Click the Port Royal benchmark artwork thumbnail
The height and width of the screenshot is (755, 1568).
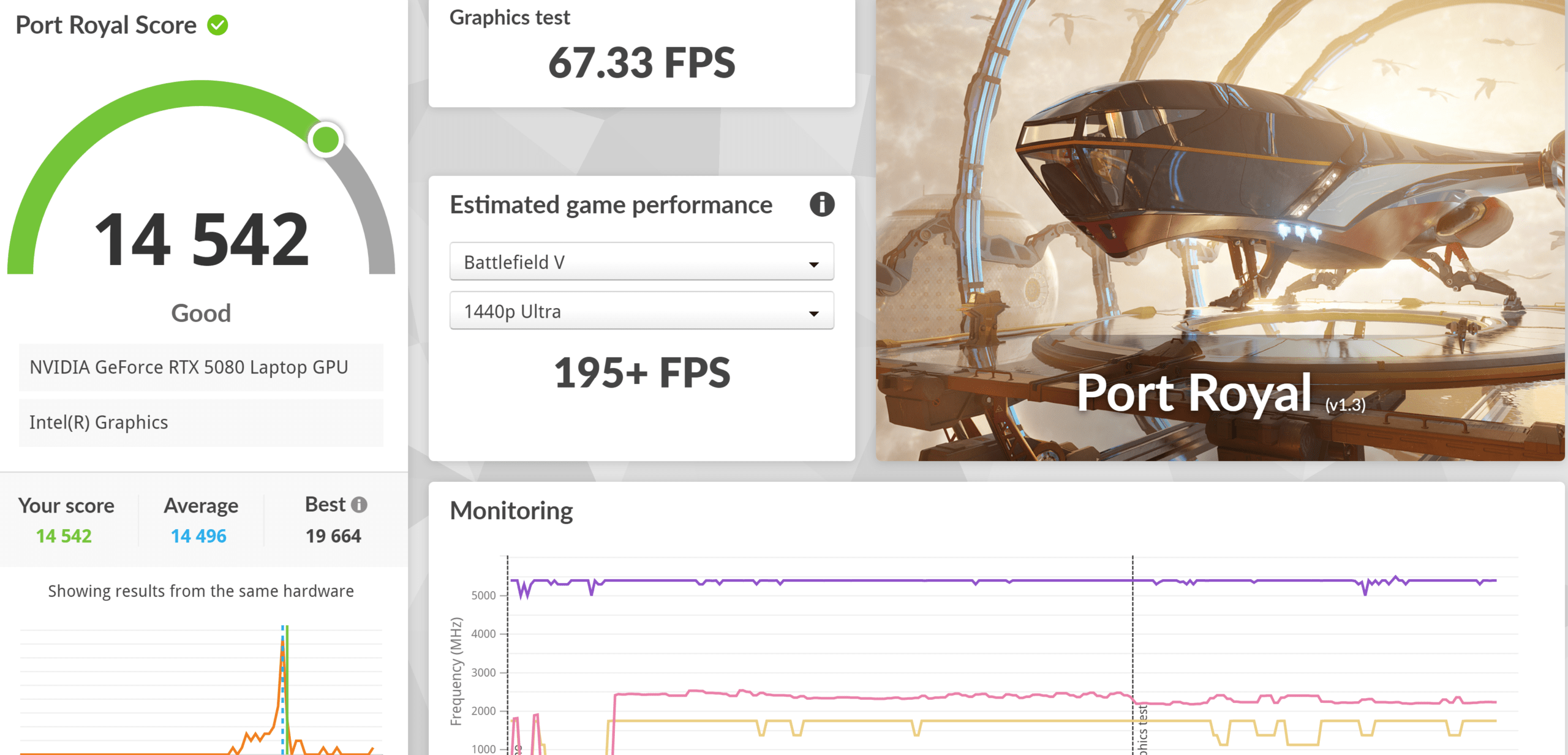1219,230
